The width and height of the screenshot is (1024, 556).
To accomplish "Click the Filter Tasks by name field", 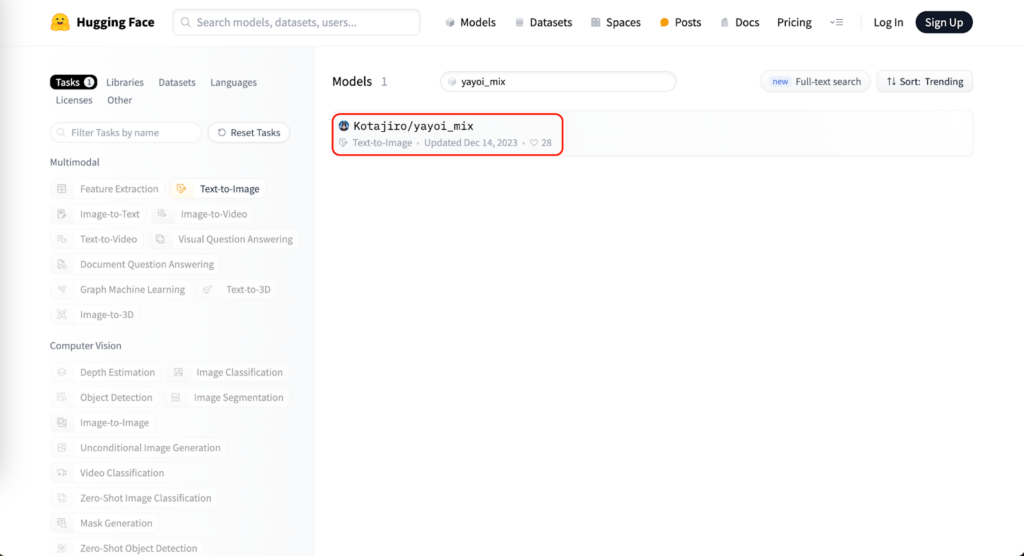I will tap(126, 133).
